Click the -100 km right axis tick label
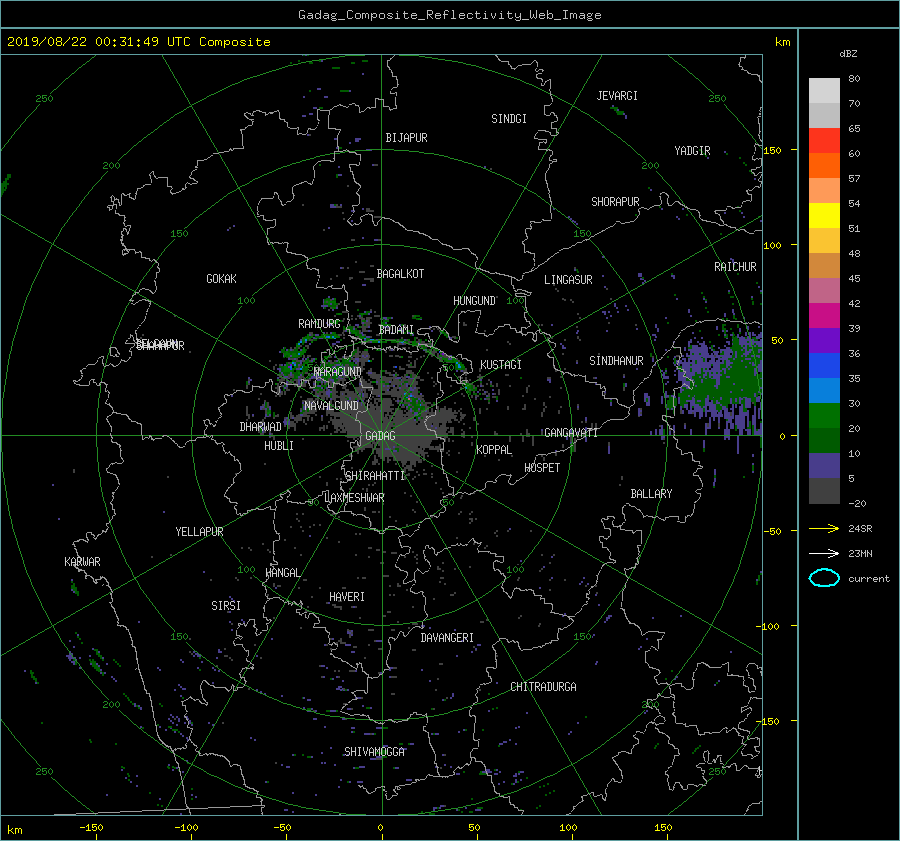This screenshot has height=841, width=900. 770,626
